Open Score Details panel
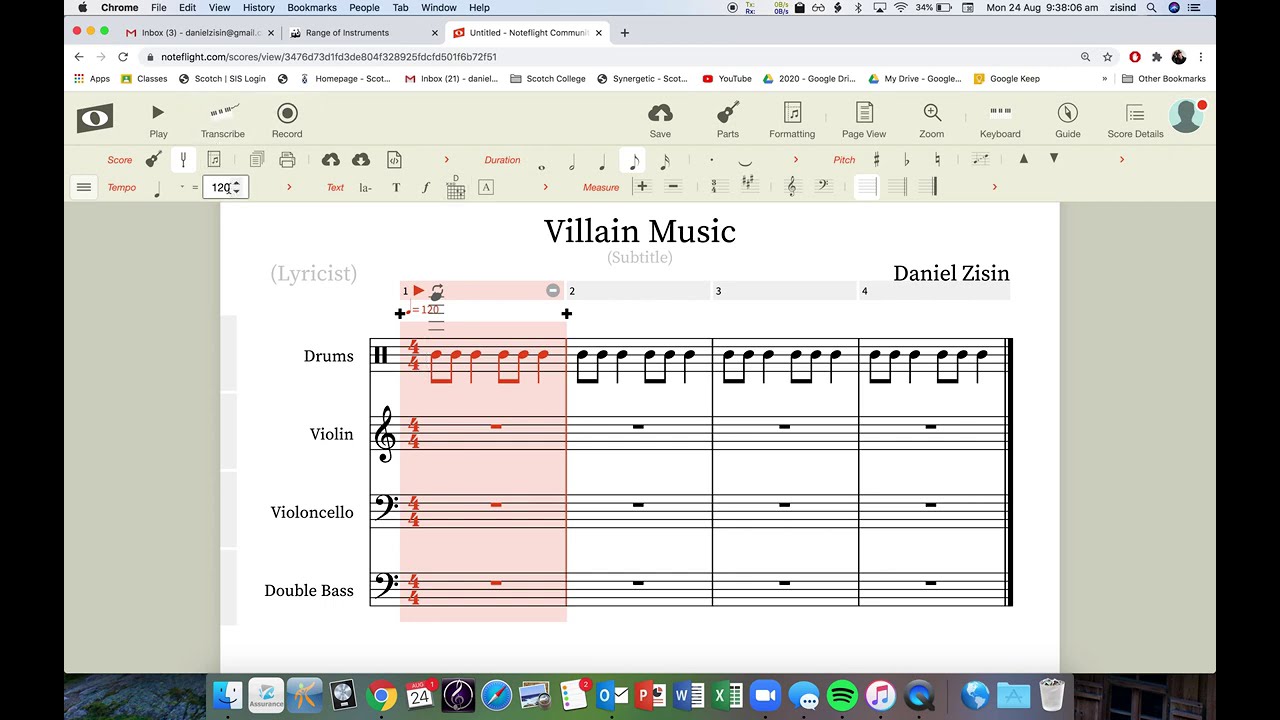The width and height of the screenshot is (1280, 720). 1135,120
